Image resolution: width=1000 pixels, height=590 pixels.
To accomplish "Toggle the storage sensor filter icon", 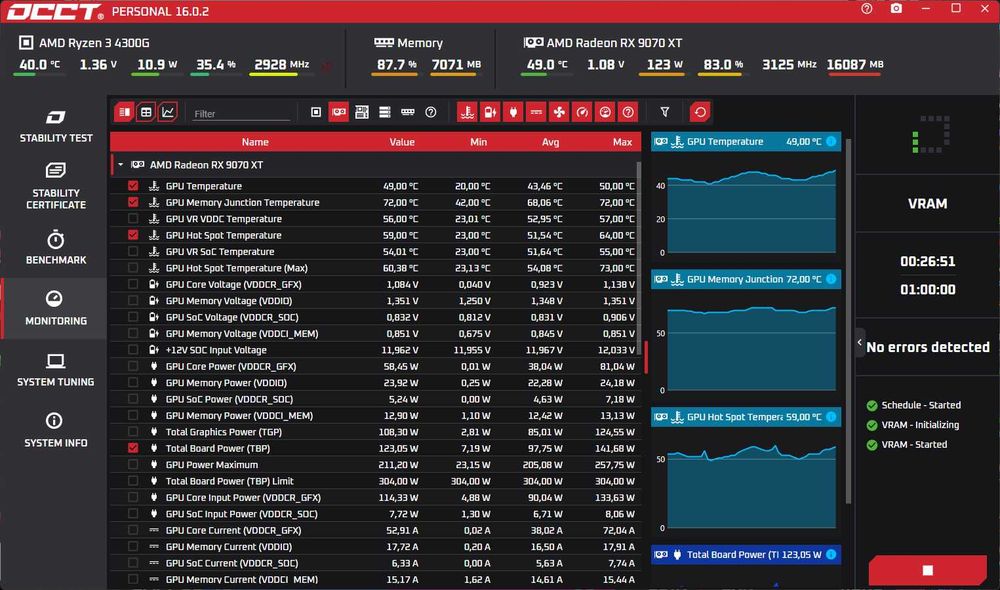I will point(385,112).
